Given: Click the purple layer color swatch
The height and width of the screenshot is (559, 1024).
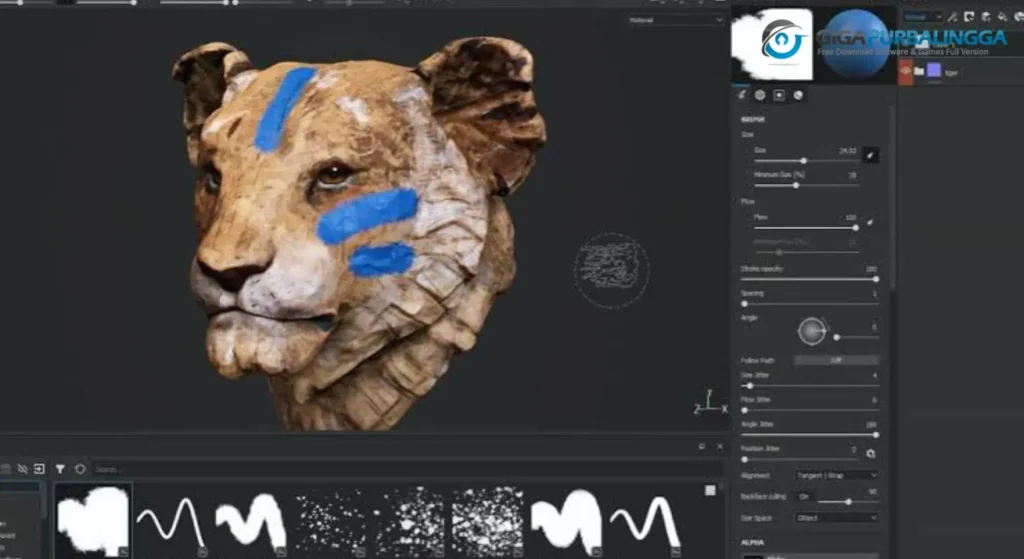Looking at the screenshot, I should tap(934, 71).
